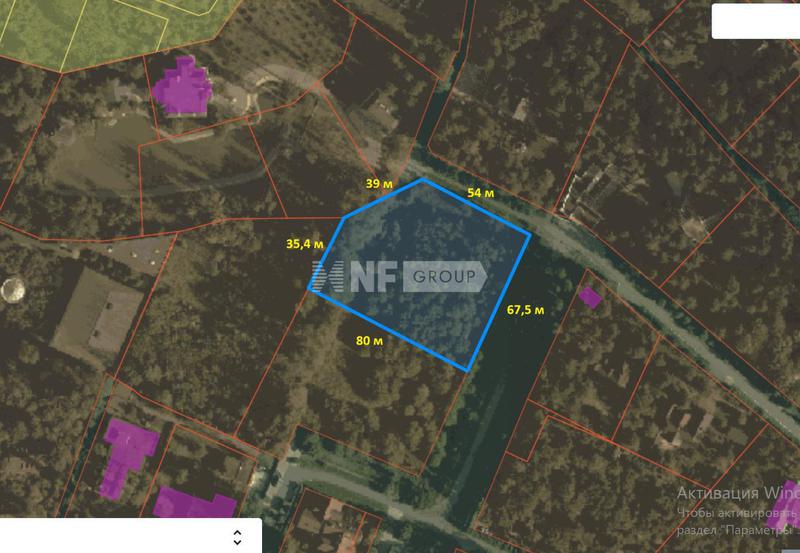The width and height of the screenshot is (800, 553).
Task: Click the round white dome structure on left
Action: click(x=12, y=289)
